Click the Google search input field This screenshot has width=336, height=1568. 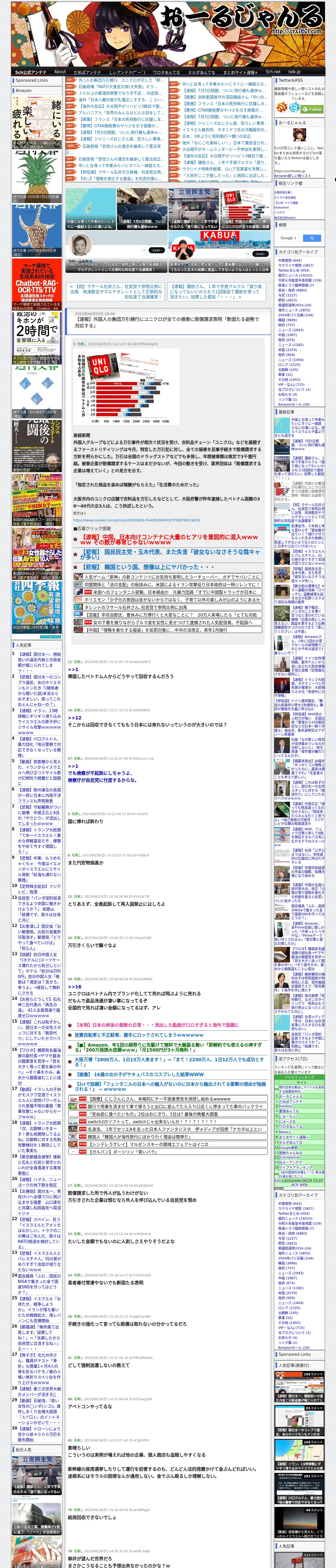pos(288,238)
